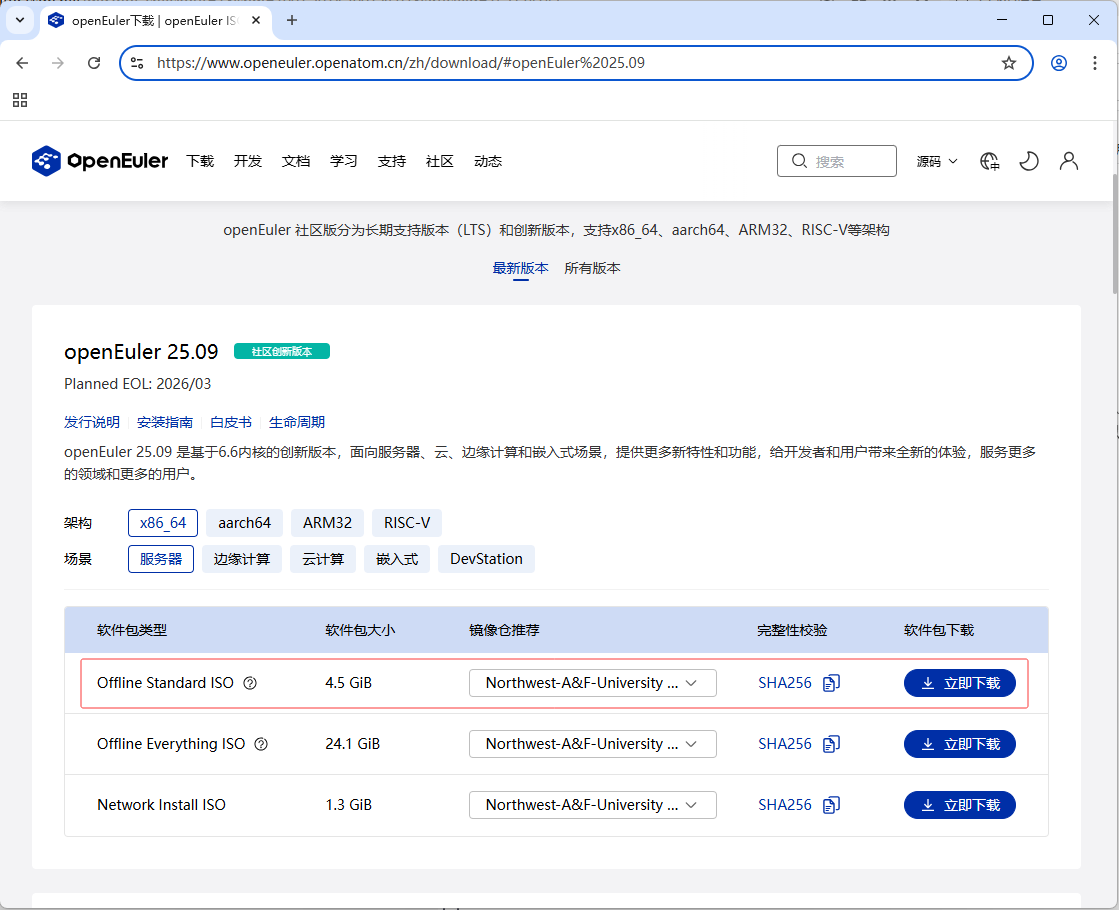Switch to the 所有版本 tab
1119x910 pixels.
[x=592, y=268]
